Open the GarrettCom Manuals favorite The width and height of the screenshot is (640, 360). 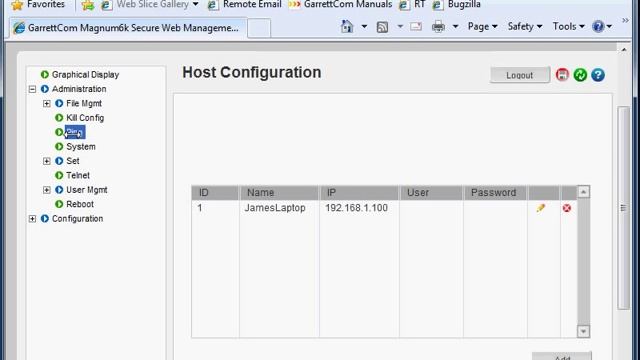pyautogui.click(x=340, y=5)
